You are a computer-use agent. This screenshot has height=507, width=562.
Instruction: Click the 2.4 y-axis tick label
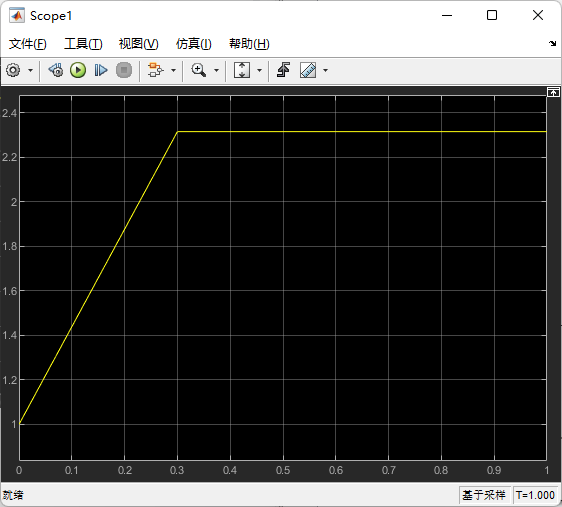(x=9, y=113)
